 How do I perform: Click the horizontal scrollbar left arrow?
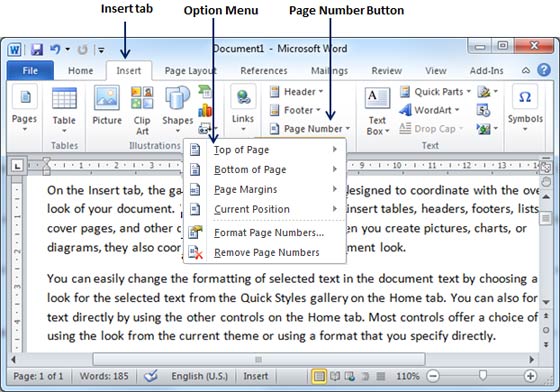tap(13, 359)
